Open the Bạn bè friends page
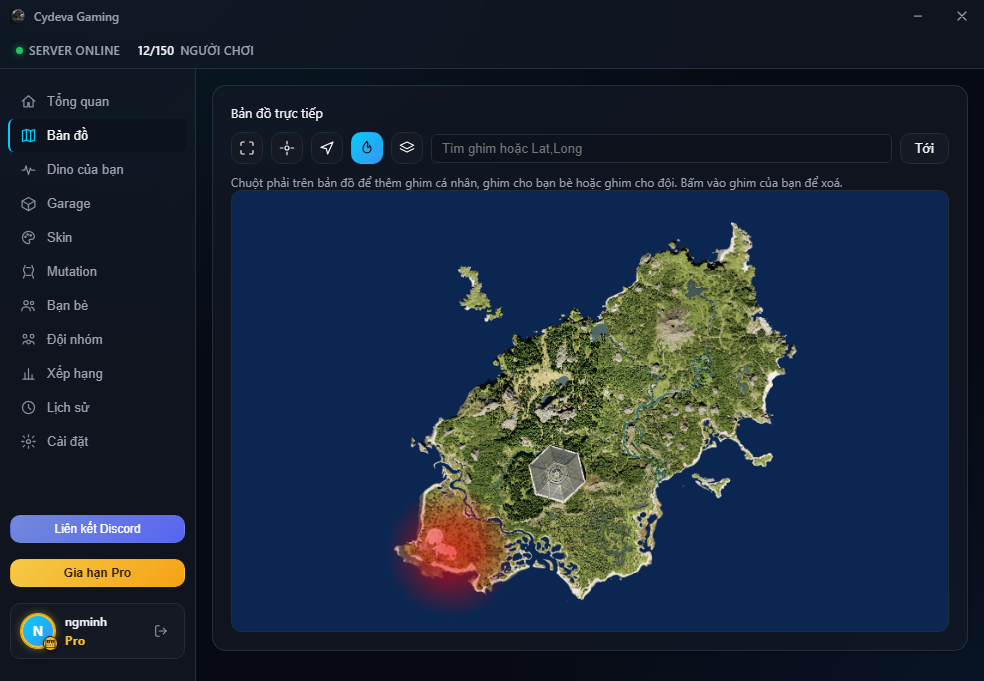The width and height of the screenshot is (984, 681). click(98, 305)
